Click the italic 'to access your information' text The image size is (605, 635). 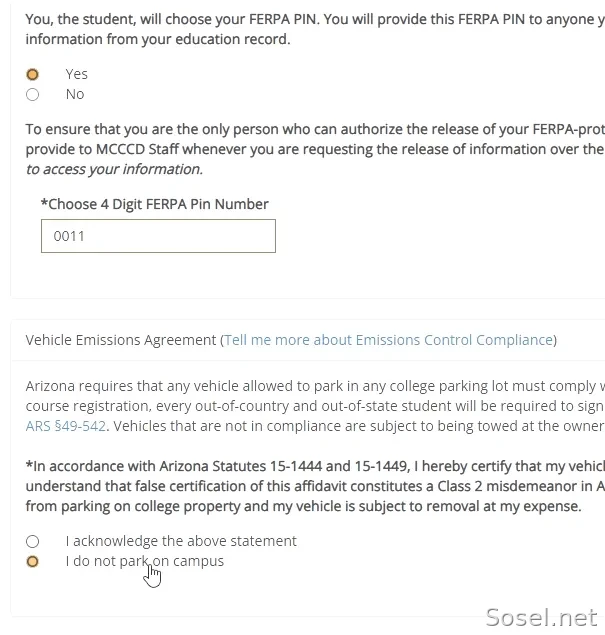coord(114,169)
